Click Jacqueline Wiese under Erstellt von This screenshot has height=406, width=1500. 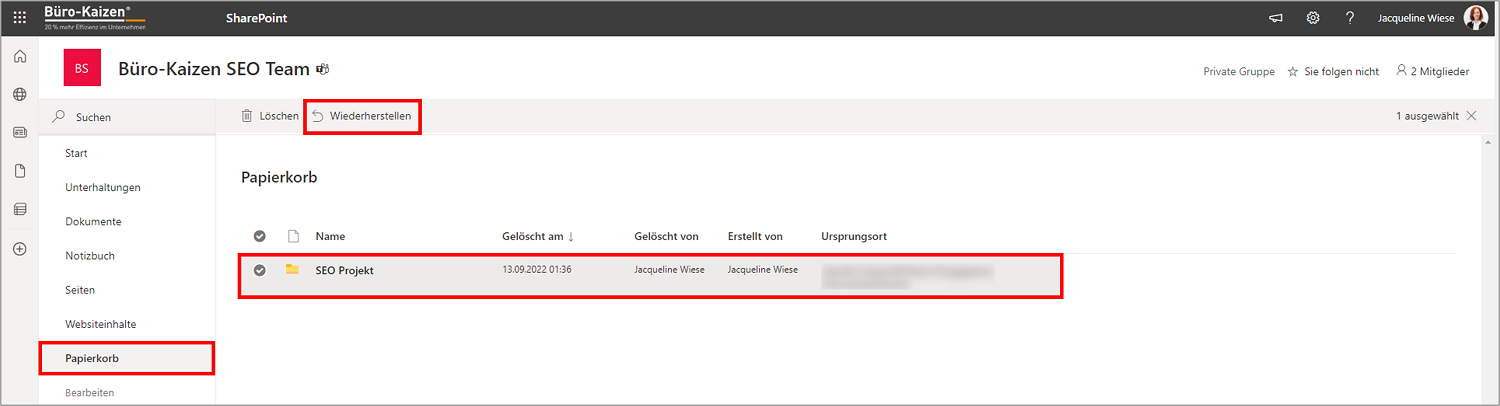(763, 270)
